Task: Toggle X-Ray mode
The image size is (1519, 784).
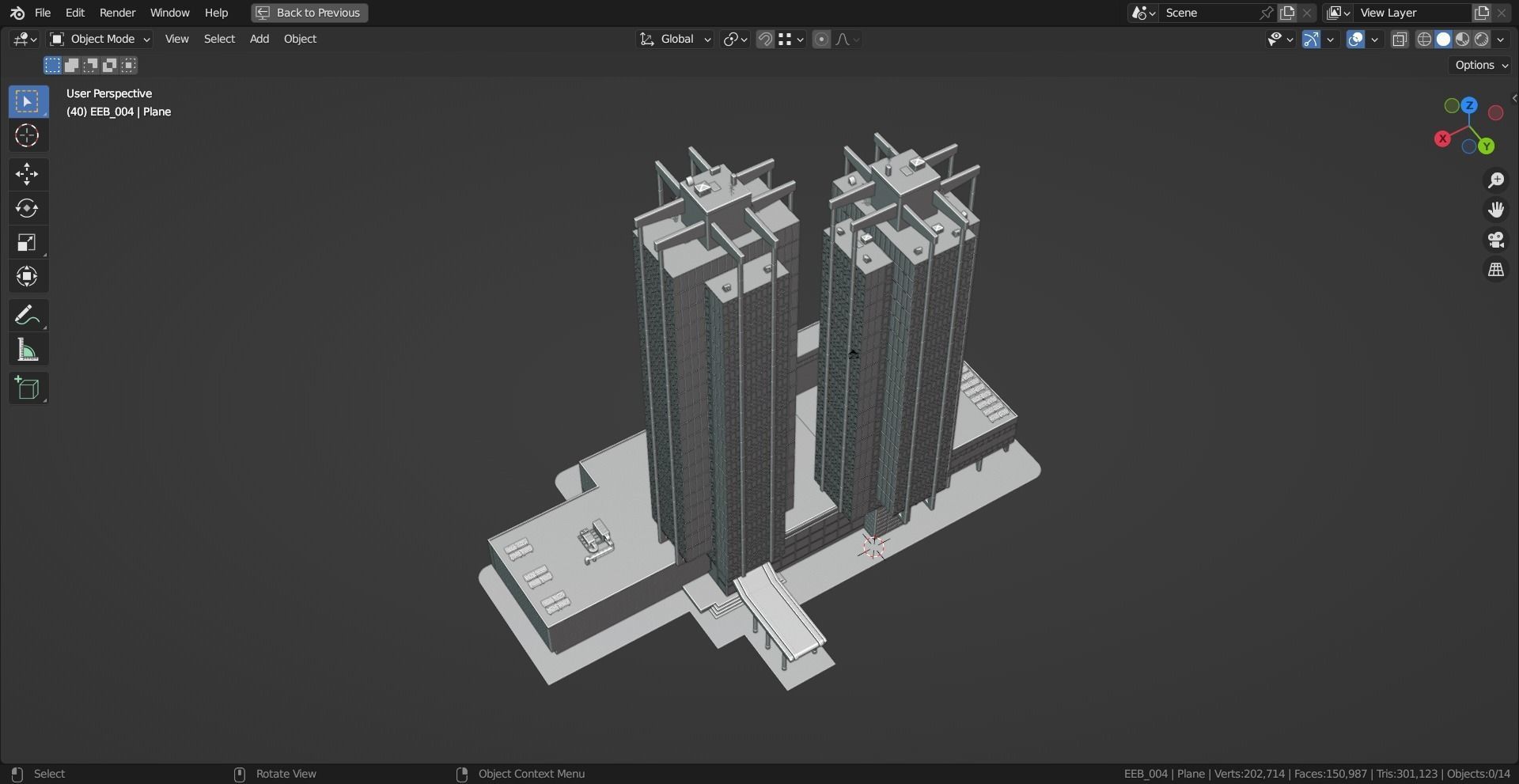Action: [1400, 39]
